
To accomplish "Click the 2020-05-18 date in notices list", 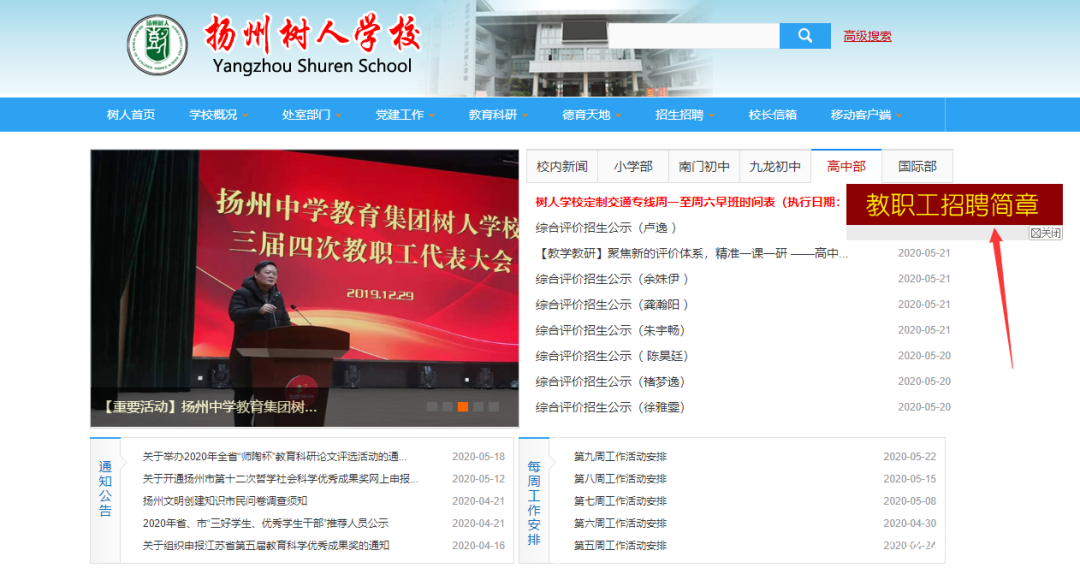I will pos(478,456).
